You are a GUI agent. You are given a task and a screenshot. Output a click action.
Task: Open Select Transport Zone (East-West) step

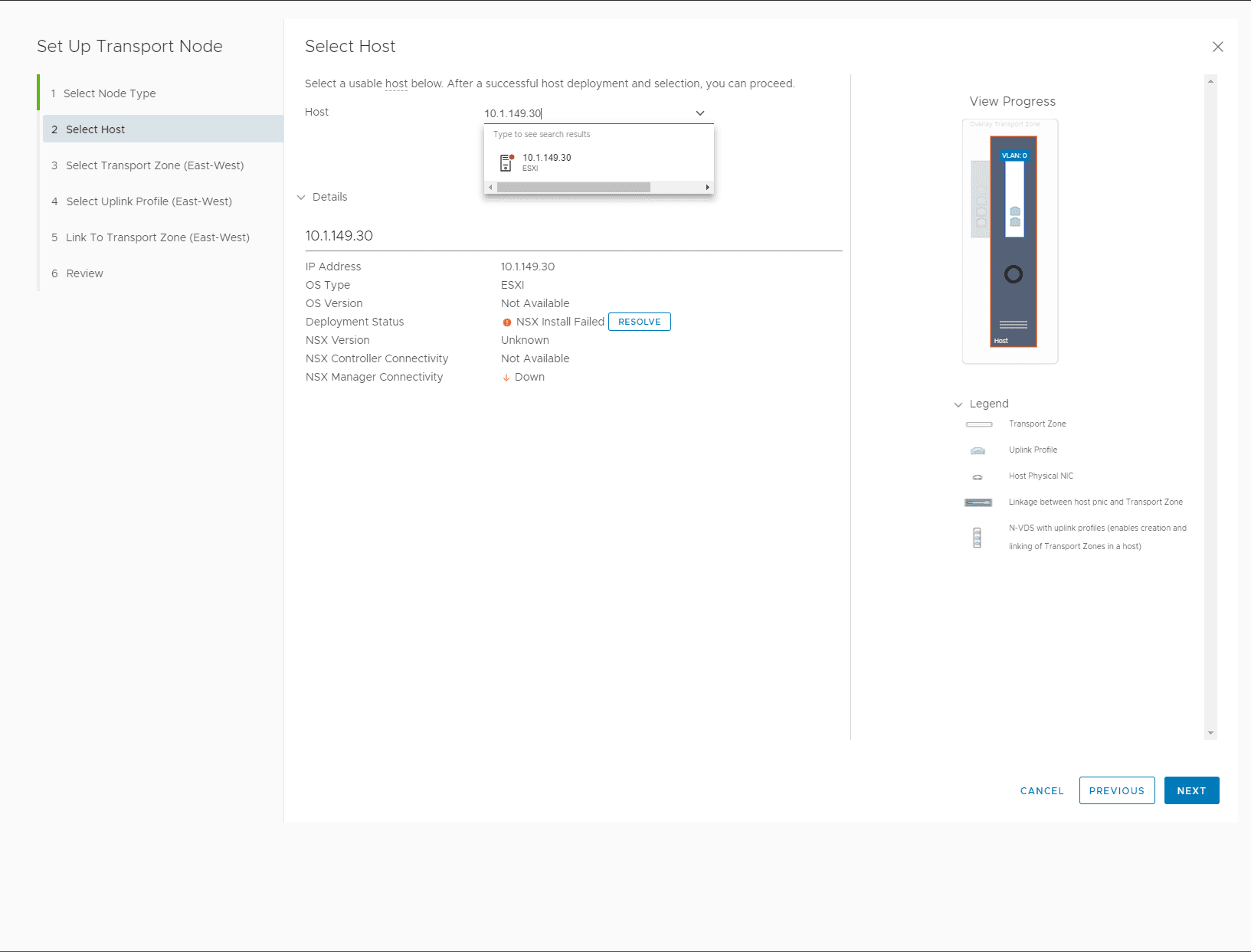click(x=155, y=165)
